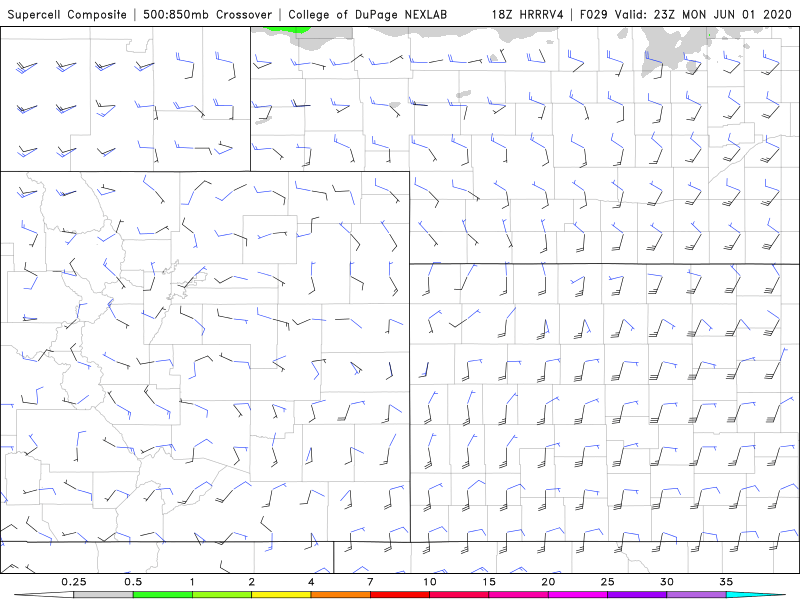This screenshot has width=800, height=600.
Task: Select the magenta swatch between 20 and 25
Action: pos(578,595)
